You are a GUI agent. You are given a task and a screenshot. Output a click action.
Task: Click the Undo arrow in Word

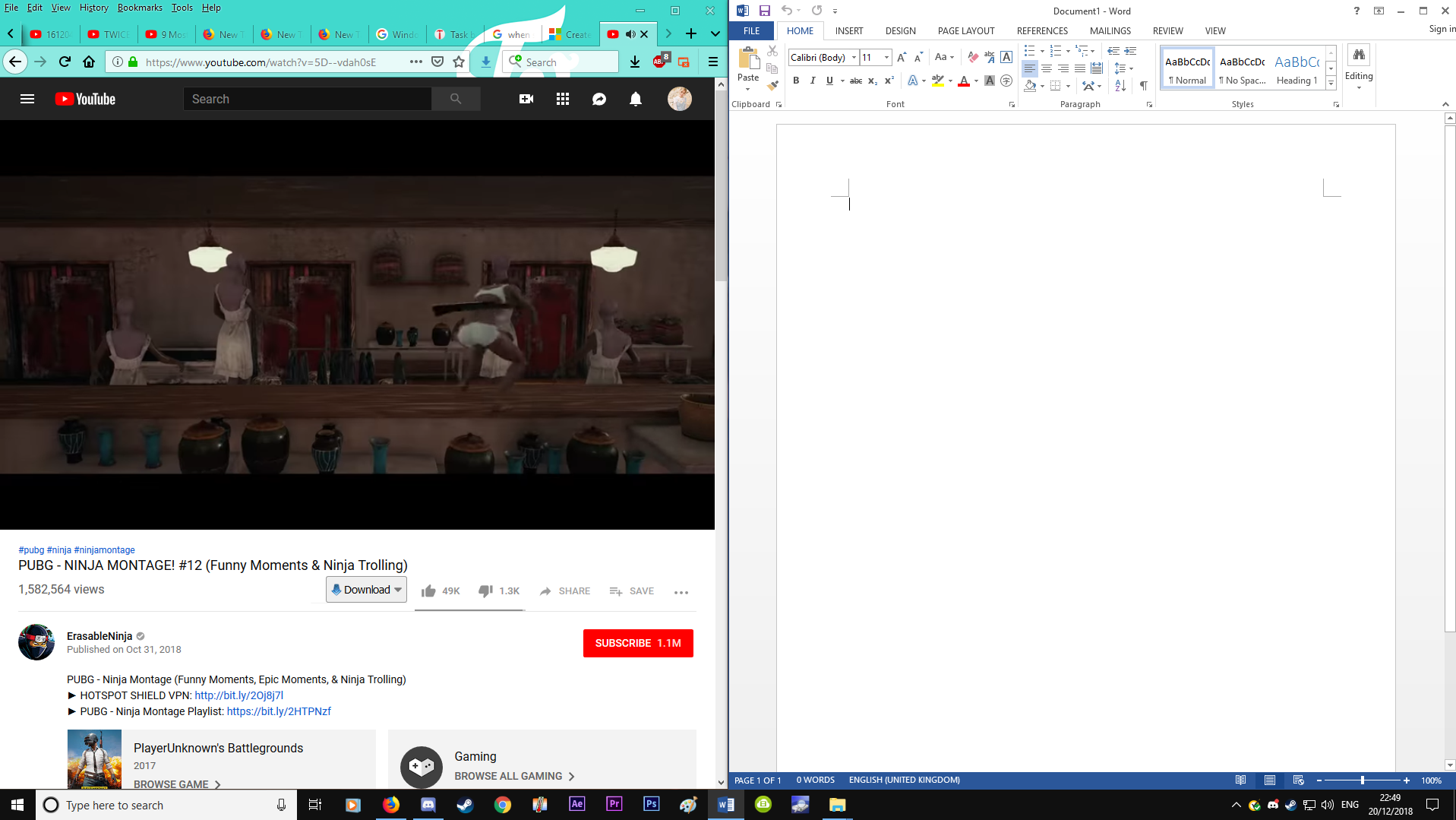(787, 11)
